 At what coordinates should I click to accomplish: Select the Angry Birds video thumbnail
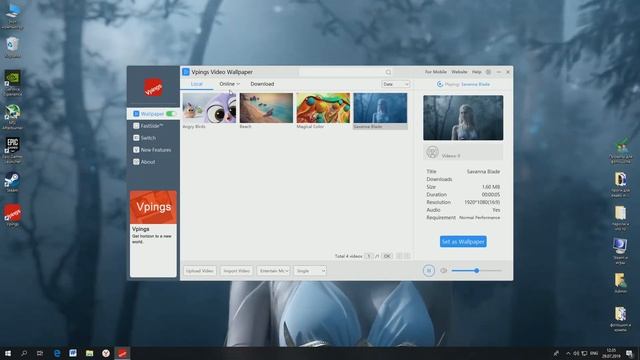click(x=209, y=108)
